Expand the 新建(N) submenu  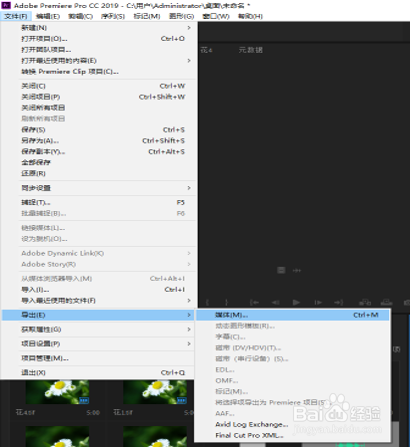[98, 28]
